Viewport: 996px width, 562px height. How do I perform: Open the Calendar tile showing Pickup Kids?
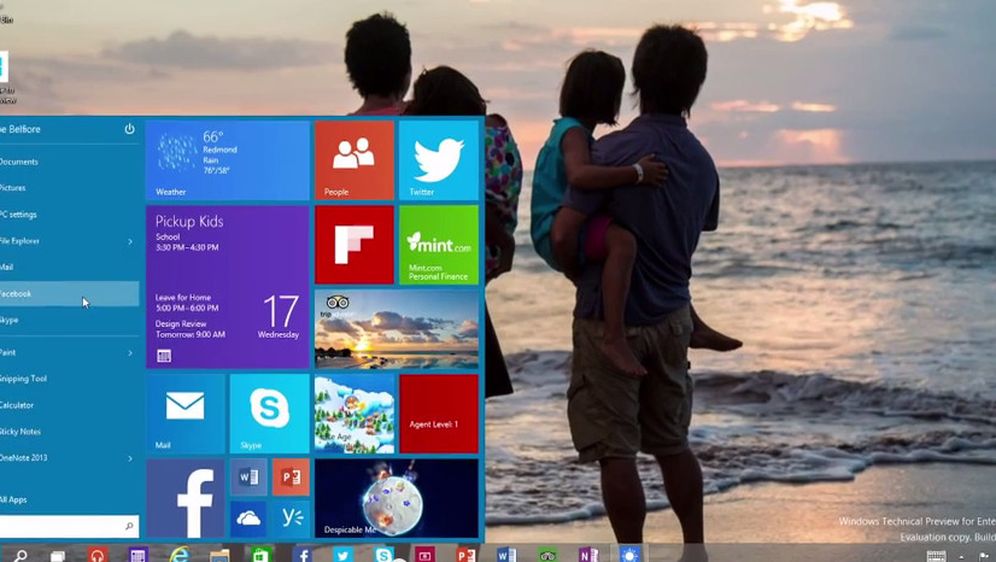pyautogui.click(x=227, y=287)
